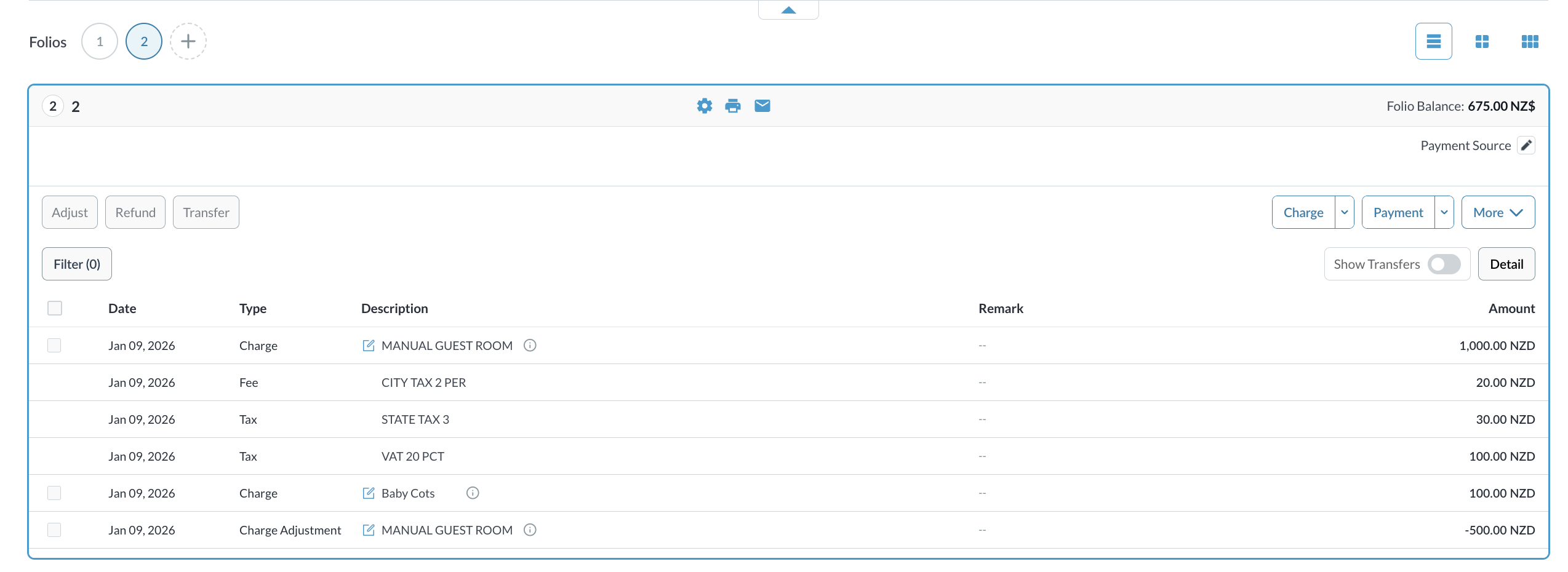Open the More dropdown menu
1568x572 pixels.
coord(1497,212)
